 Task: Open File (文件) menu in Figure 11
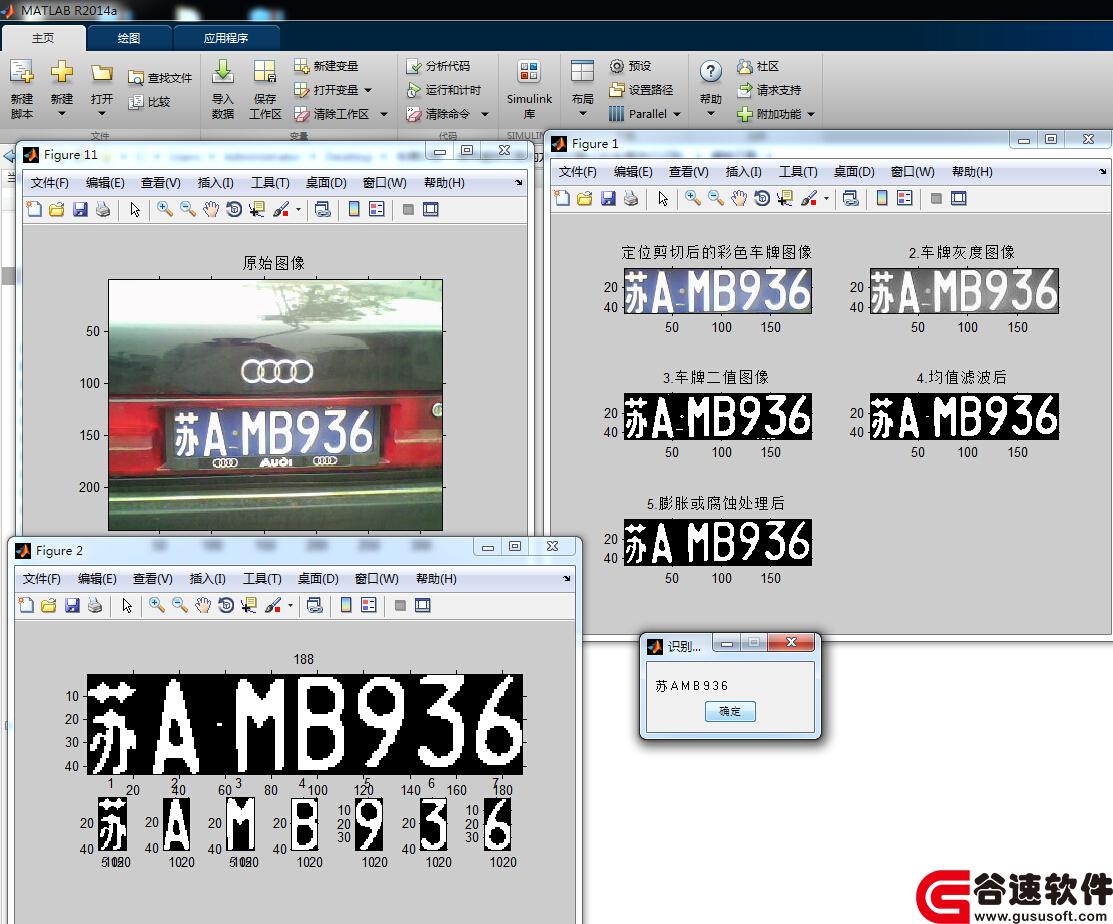coord(49,183)
